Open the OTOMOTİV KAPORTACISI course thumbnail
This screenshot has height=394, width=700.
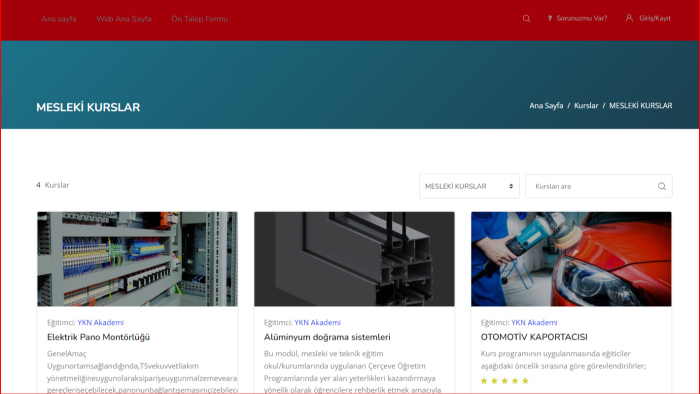[571, 259]
